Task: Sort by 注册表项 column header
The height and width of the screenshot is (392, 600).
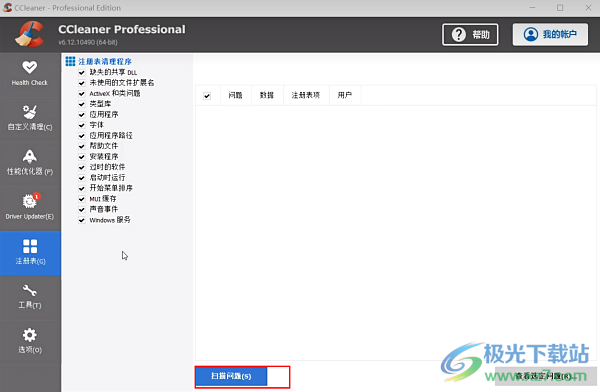Action: (x=306, y=95)
